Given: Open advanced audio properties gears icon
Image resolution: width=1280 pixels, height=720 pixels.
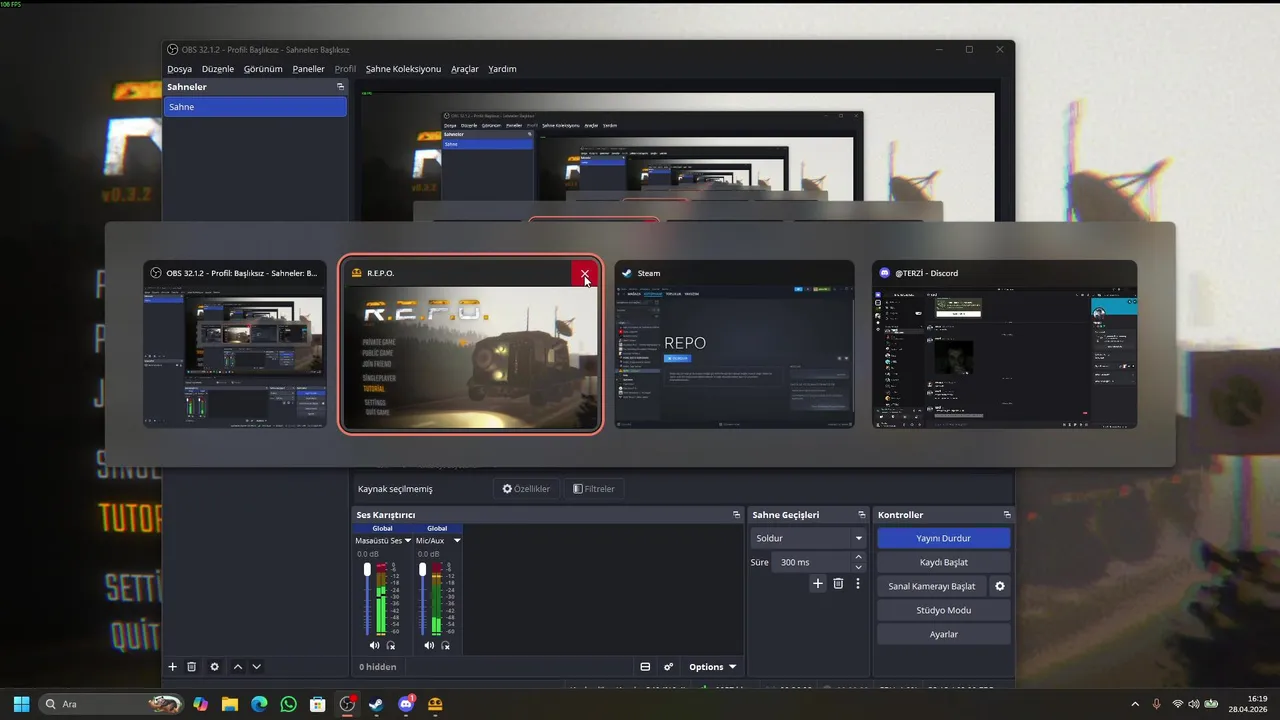Looking at the screenshot, I should tap(669, 667).
